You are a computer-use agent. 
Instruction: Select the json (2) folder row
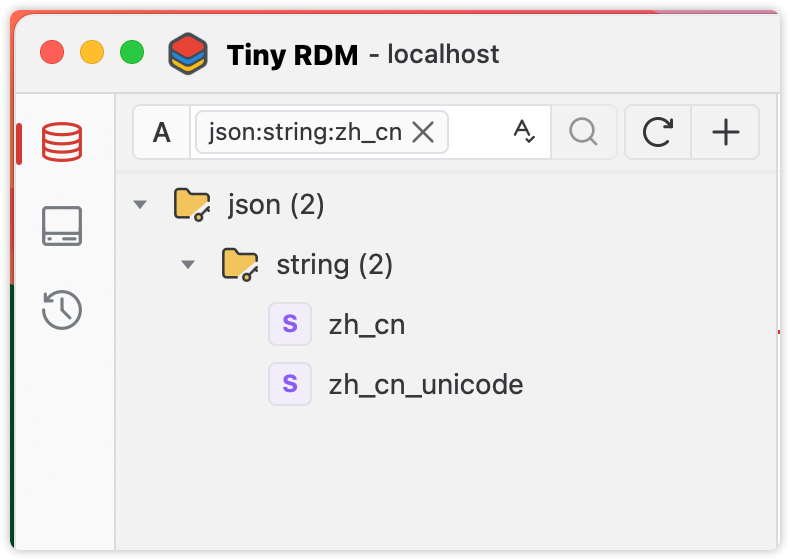tap(447, 205)
